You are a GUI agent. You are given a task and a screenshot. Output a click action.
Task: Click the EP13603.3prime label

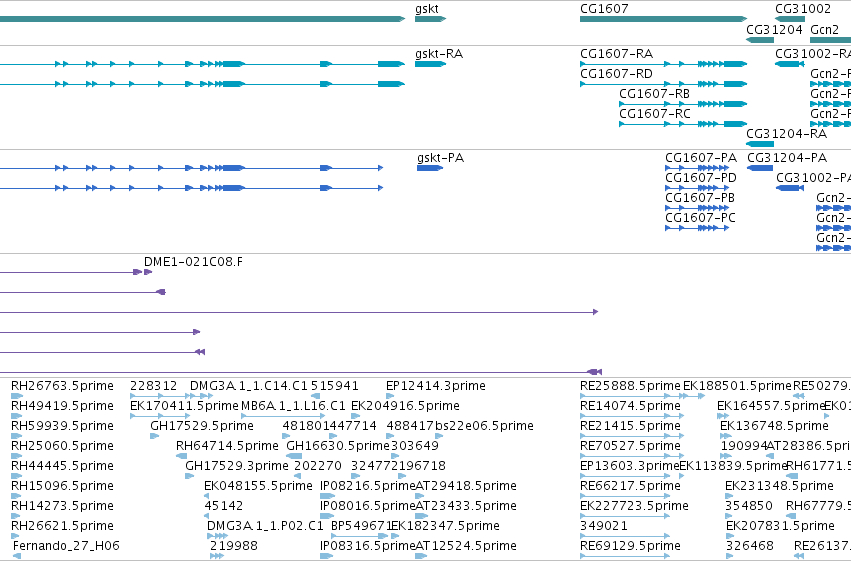pos(630,466)
